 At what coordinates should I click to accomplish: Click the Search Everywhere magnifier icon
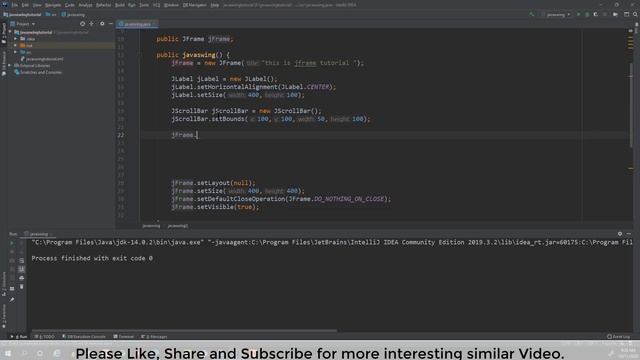point(635,14)
